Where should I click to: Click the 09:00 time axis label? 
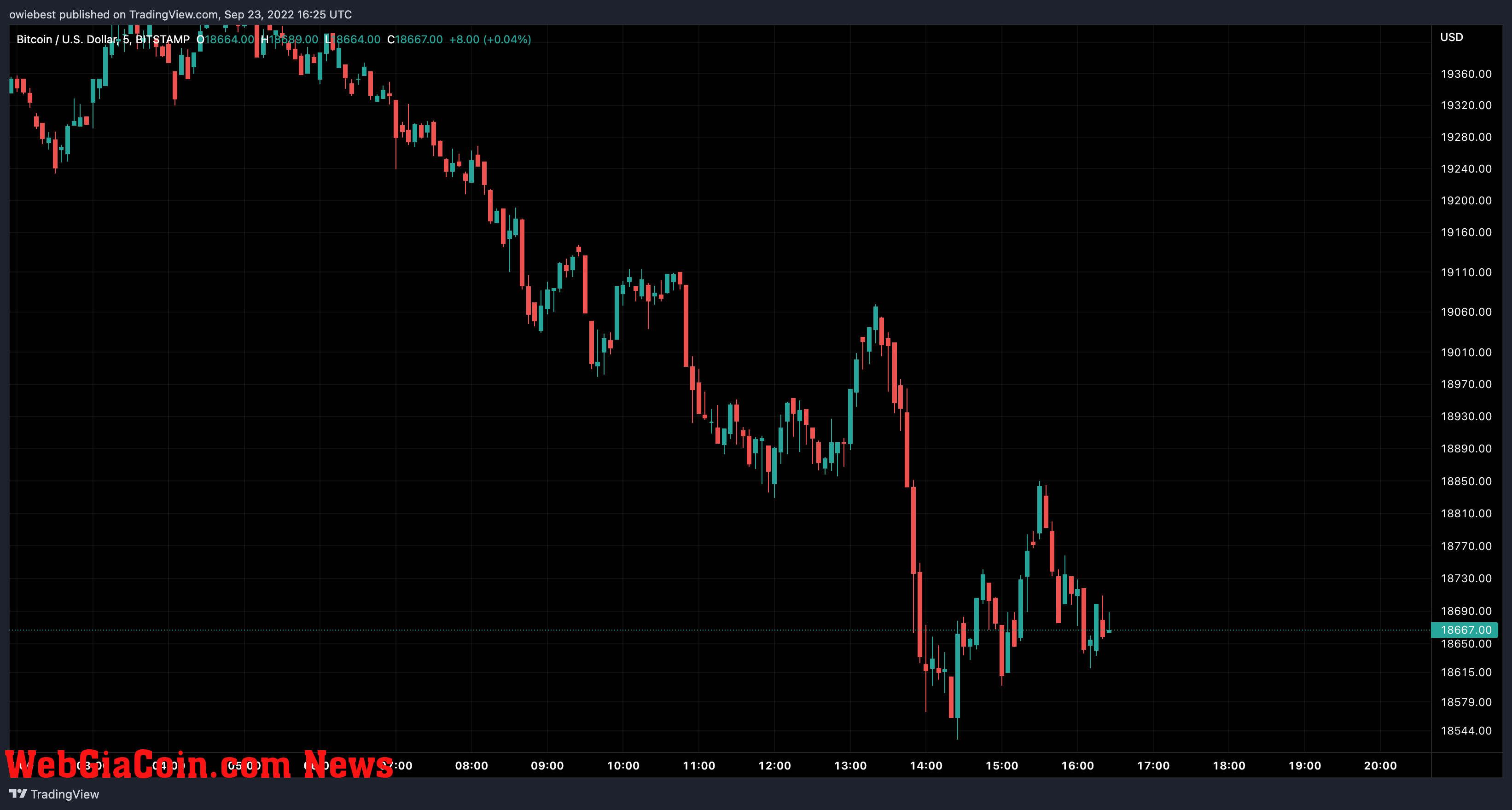(x=547, y=766)
